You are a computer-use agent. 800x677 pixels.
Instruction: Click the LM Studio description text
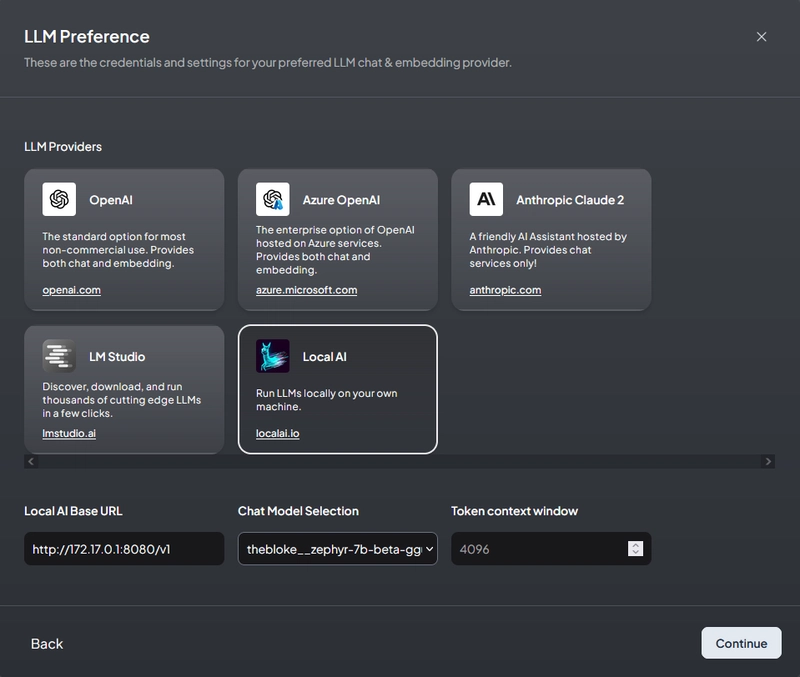[x=121, y=400]
